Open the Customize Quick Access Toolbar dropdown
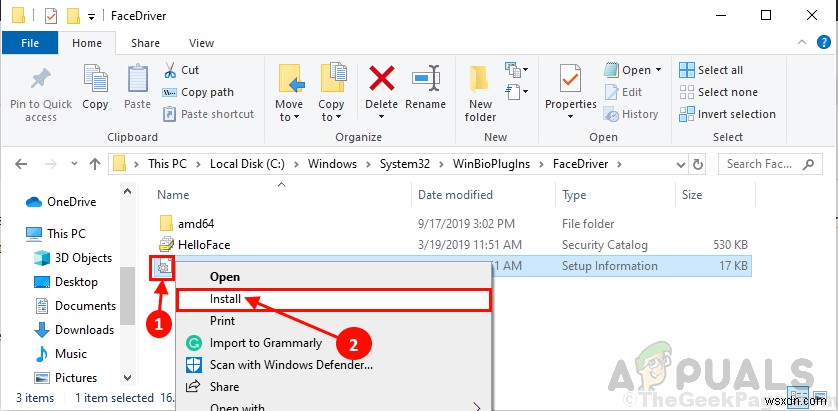 (x=91, y=17)
